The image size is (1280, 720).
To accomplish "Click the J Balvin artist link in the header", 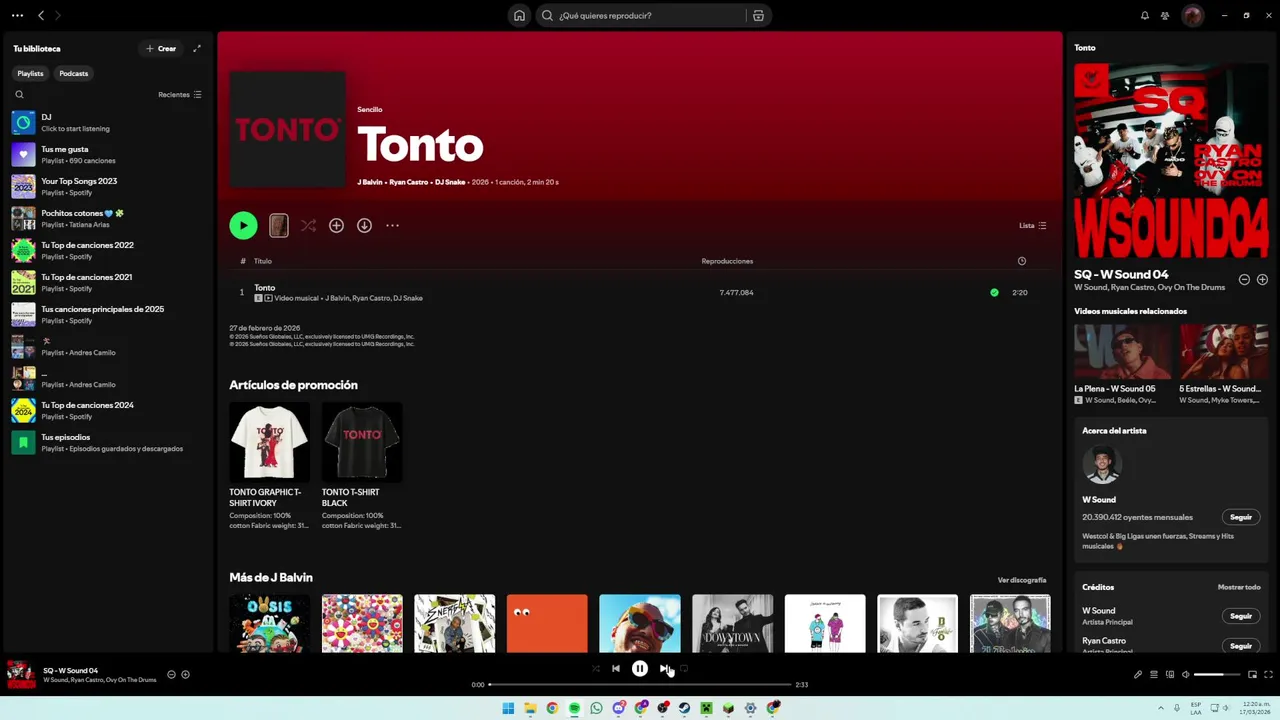I will pyautogui.click(x=370, y=182).
